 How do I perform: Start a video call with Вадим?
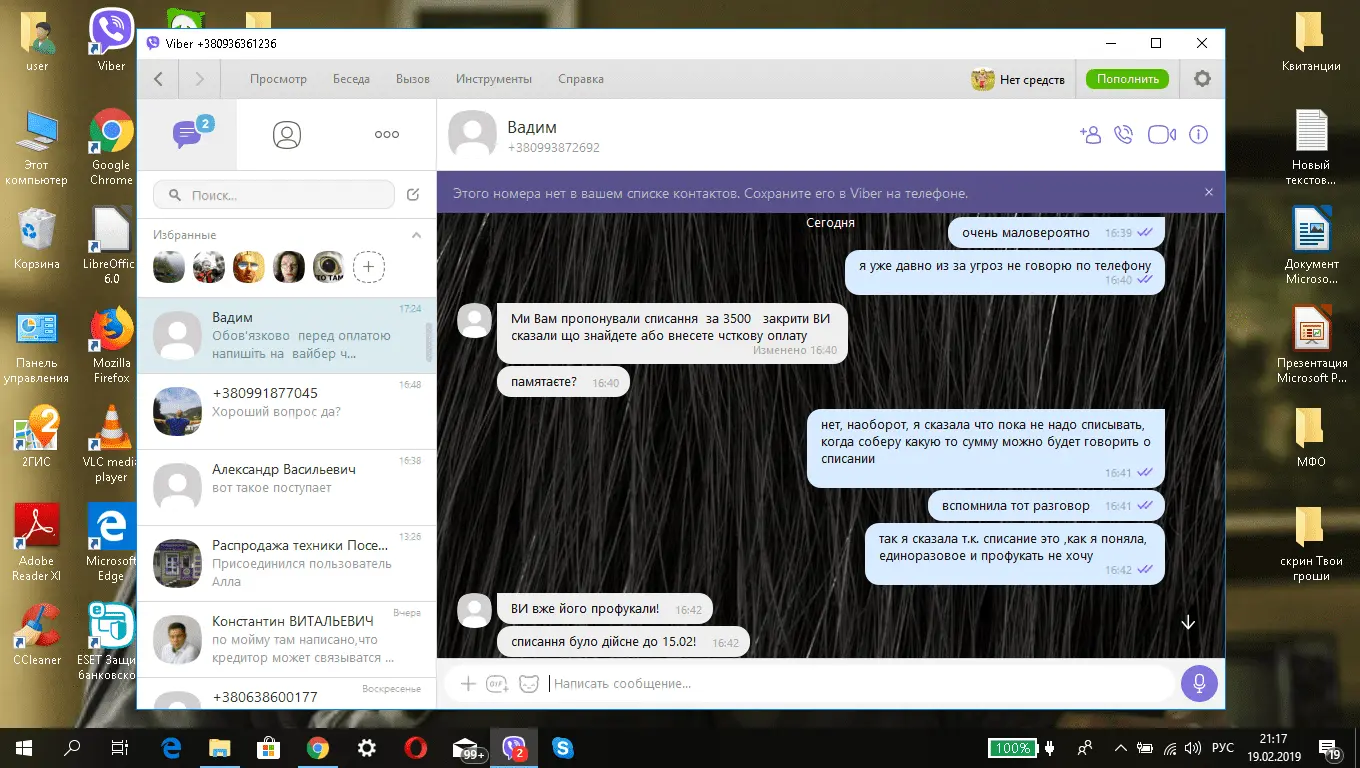pos(1161,135)
